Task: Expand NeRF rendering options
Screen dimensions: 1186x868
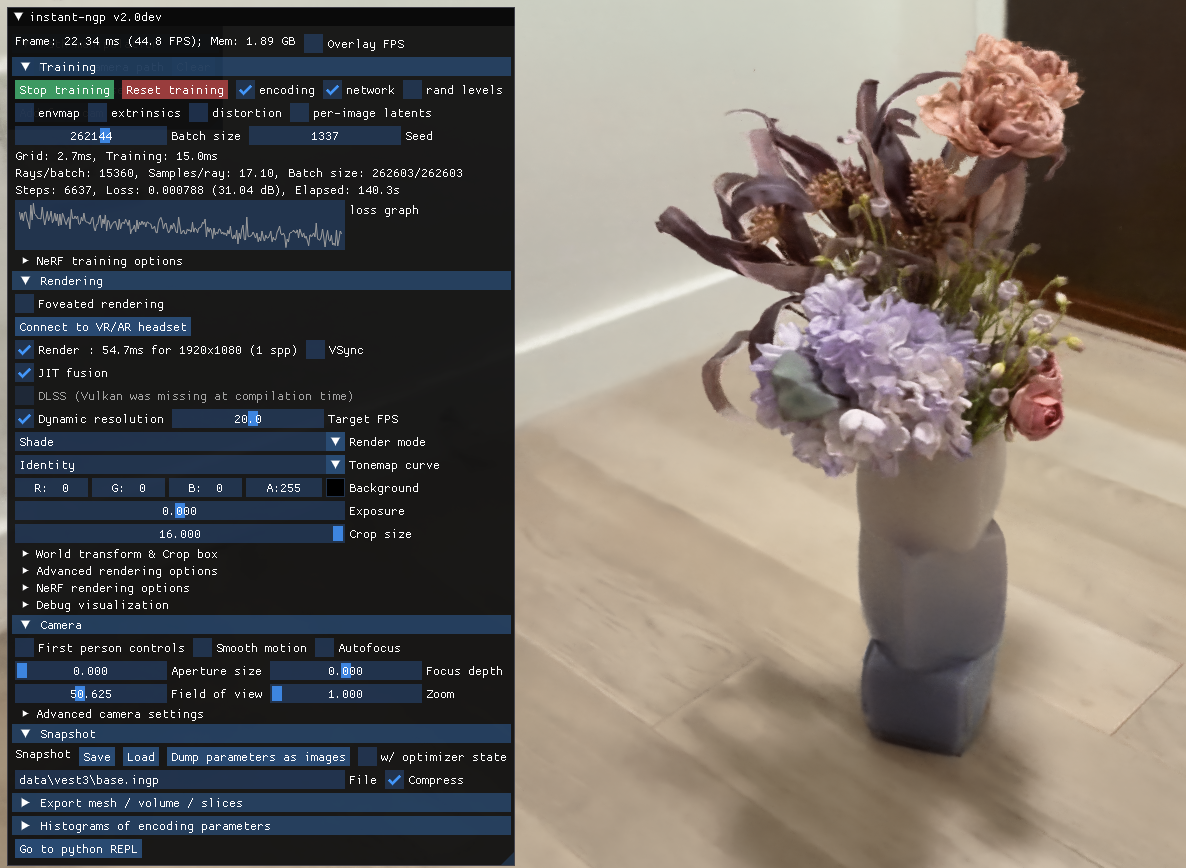Action: point(106,588)
